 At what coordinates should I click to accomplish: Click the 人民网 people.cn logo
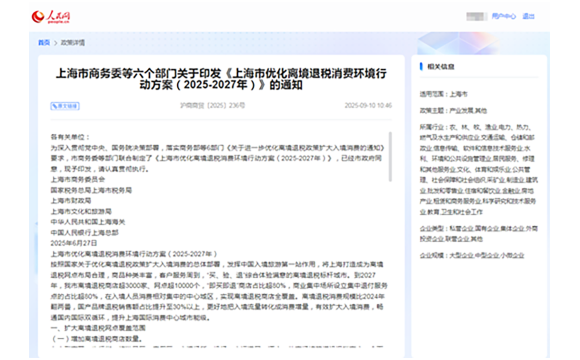click(51, 17)
